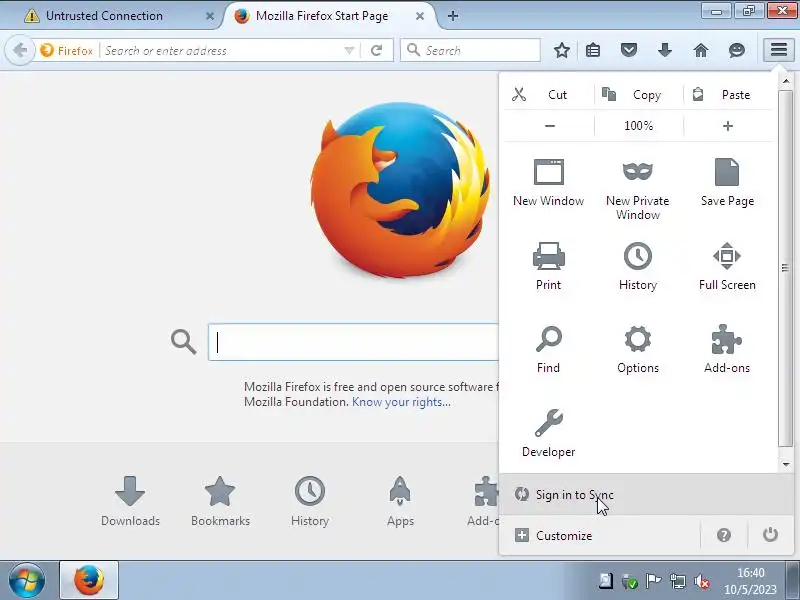Open the Windows Start button
The image size is (800, 600).
(27, 580)
